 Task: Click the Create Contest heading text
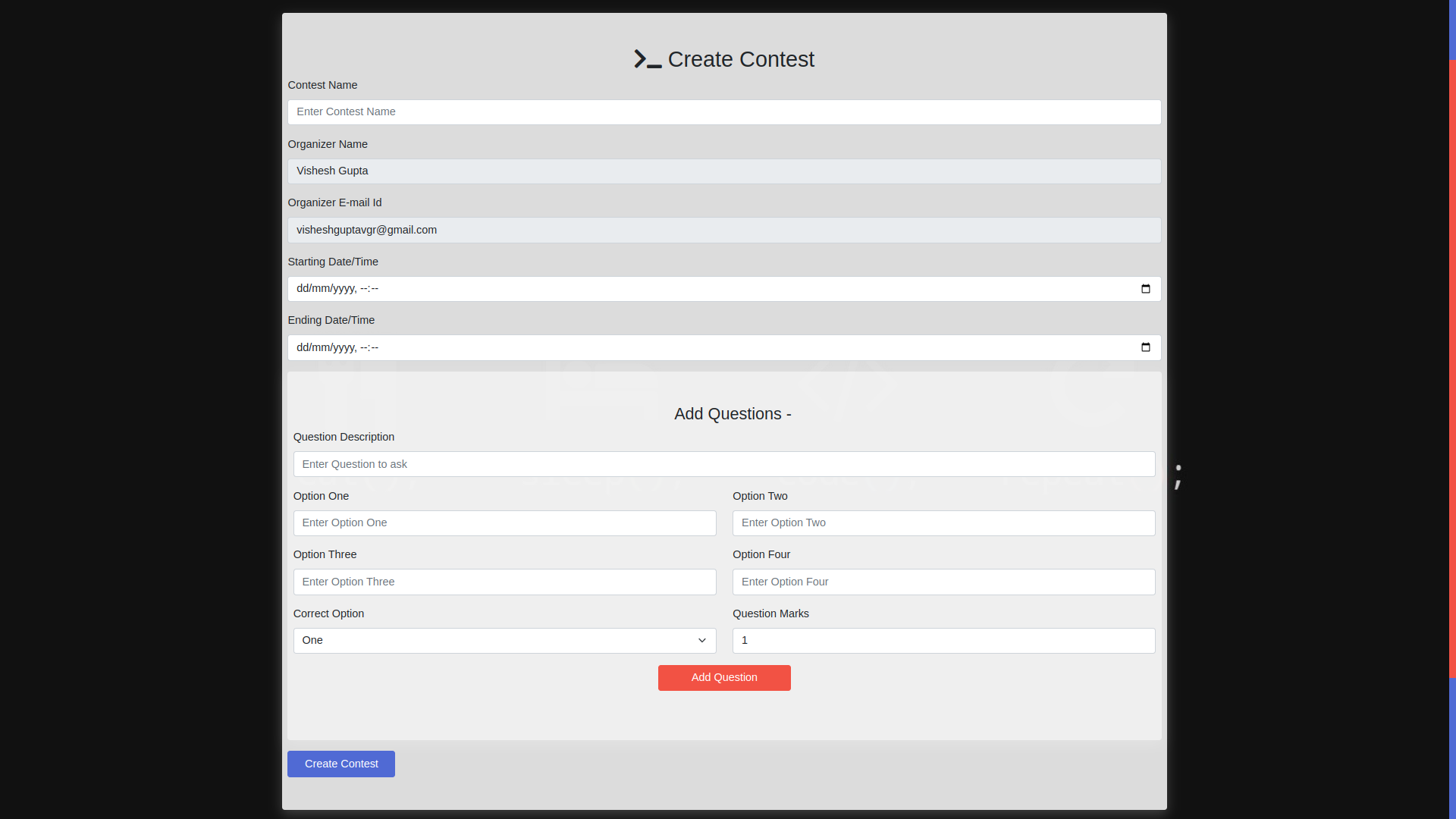pos(741,59)
